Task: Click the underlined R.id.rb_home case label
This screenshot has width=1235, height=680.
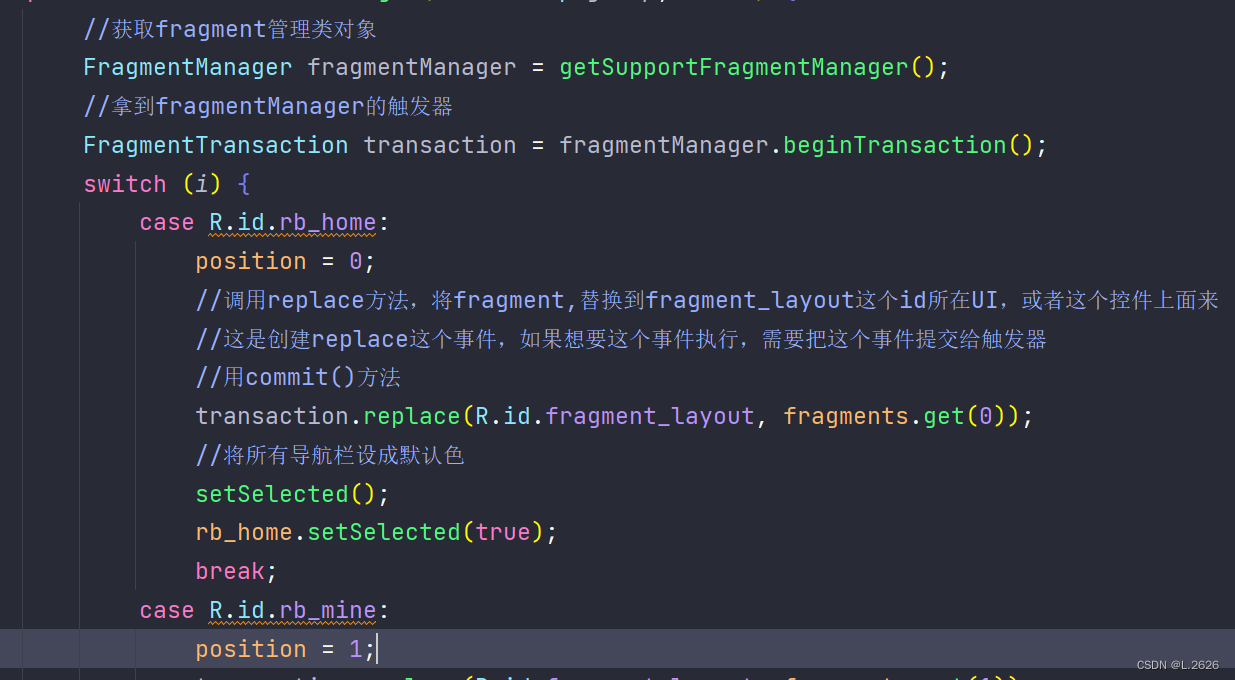Action: [x=291, y=222]
